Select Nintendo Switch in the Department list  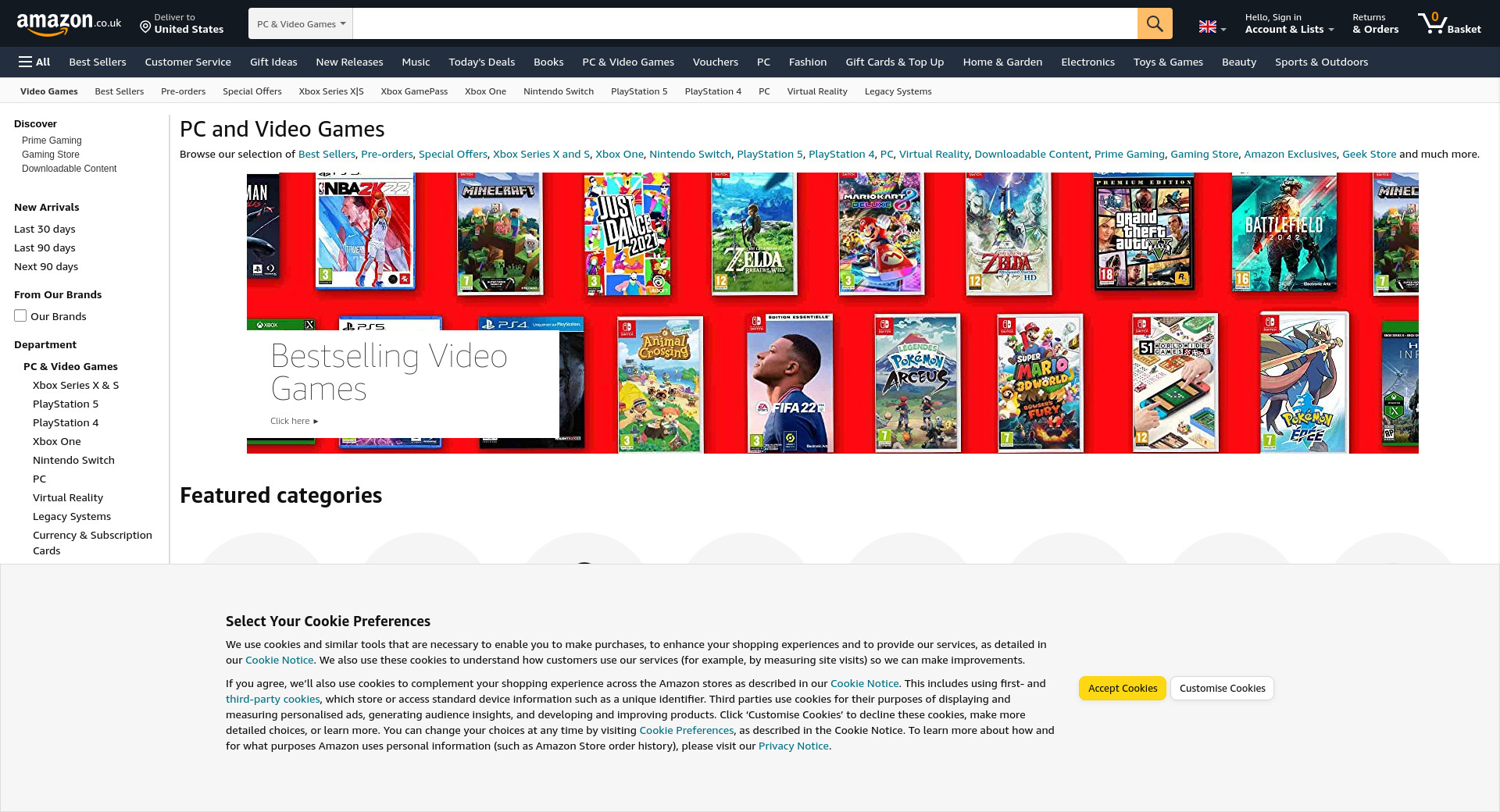(x=73, y=460)
